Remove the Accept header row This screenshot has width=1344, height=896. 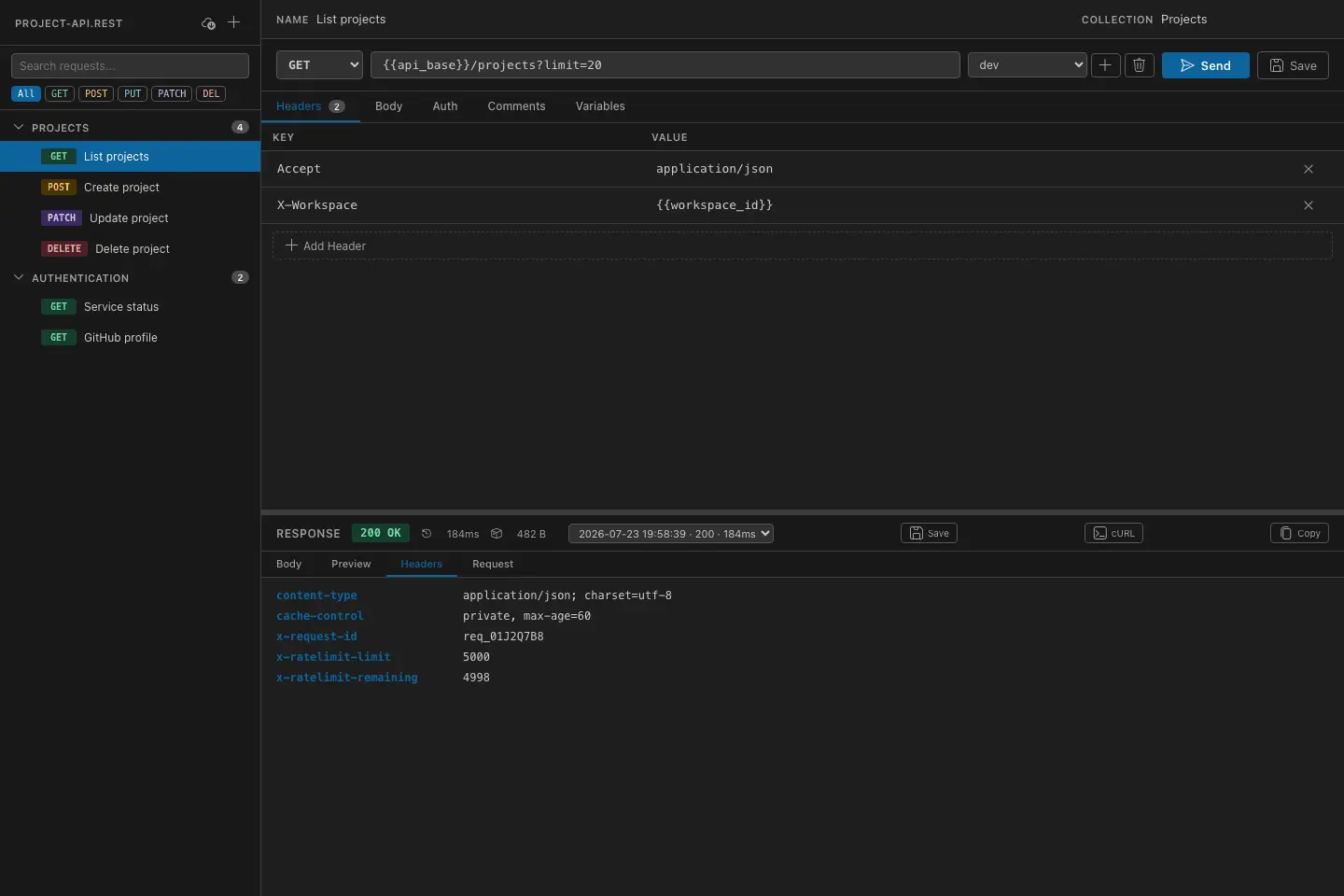1309,169
